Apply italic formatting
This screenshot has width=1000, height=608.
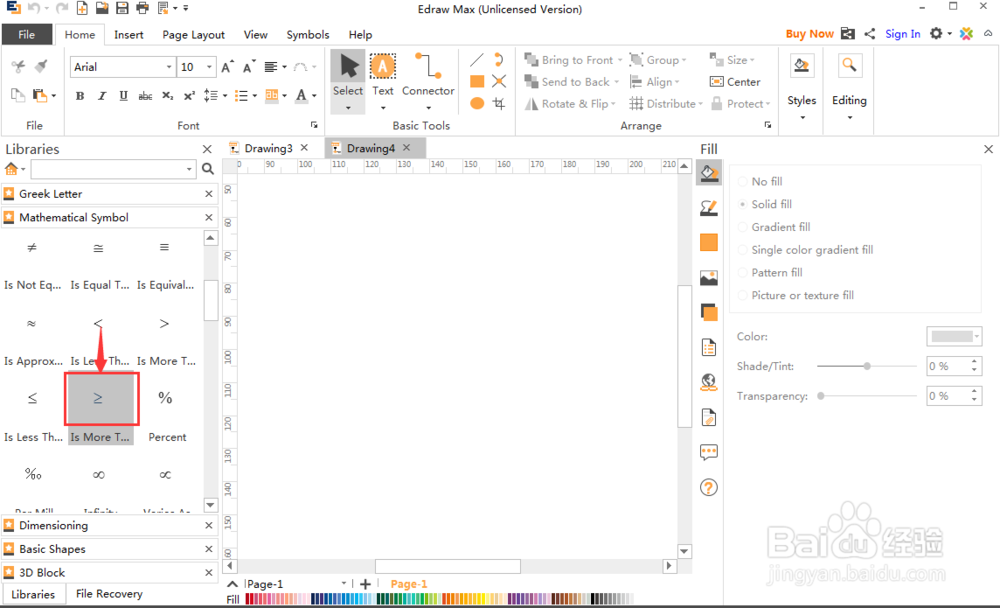point(101,96)
